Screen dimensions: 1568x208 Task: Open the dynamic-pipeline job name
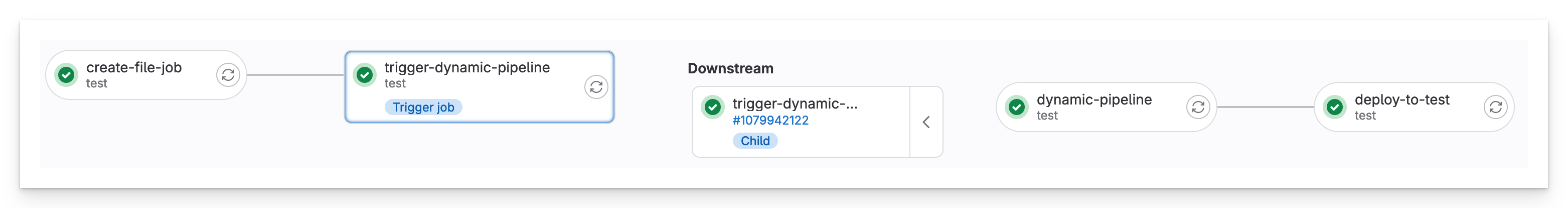[1094, 99]
